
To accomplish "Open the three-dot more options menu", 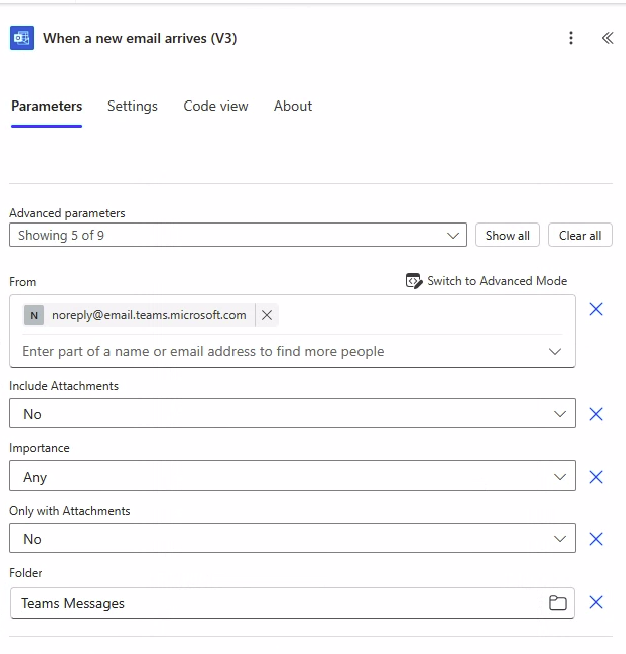I will (571, 38).
